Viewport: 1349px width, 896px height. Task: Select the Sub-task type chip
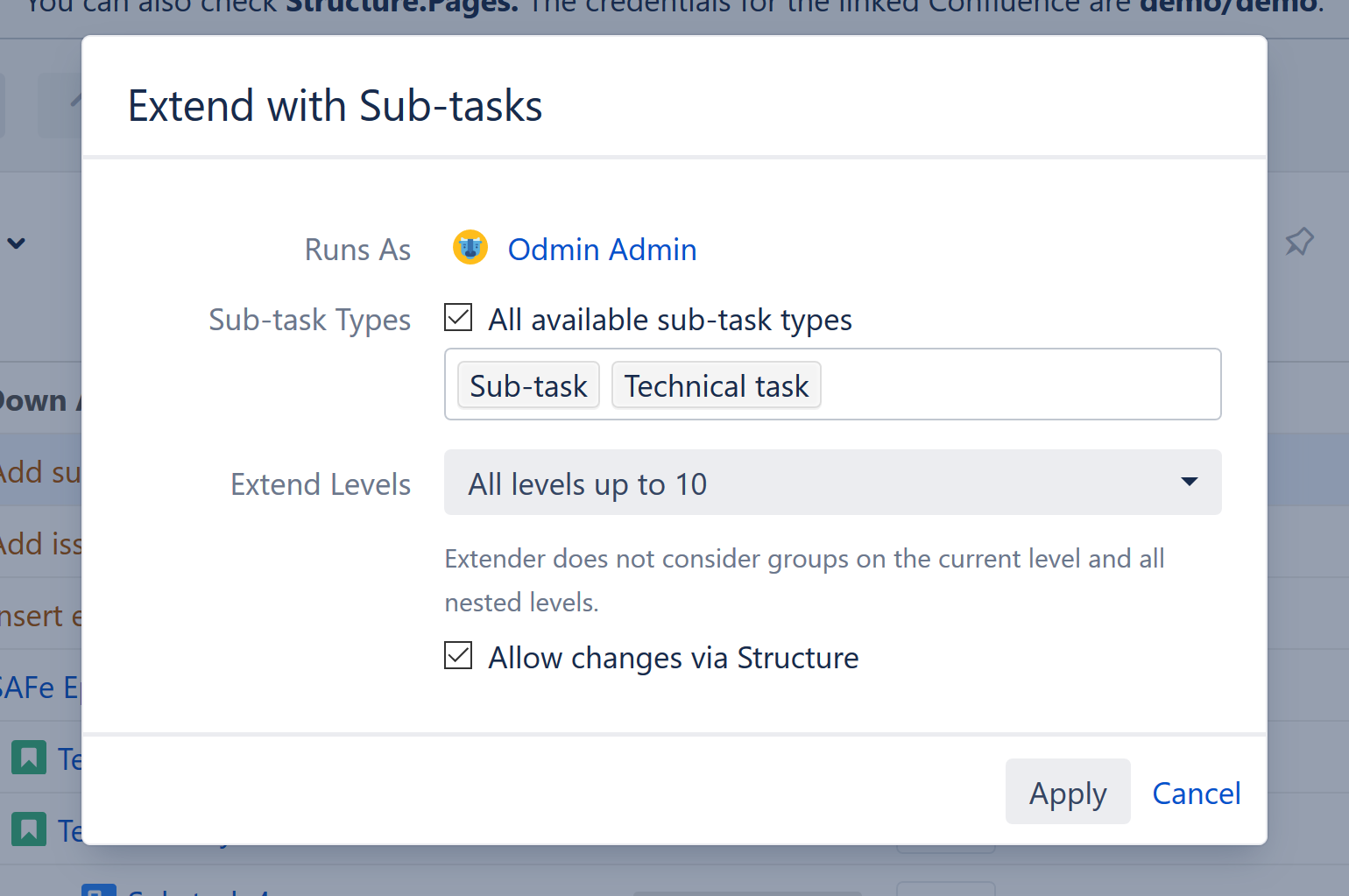527,385
